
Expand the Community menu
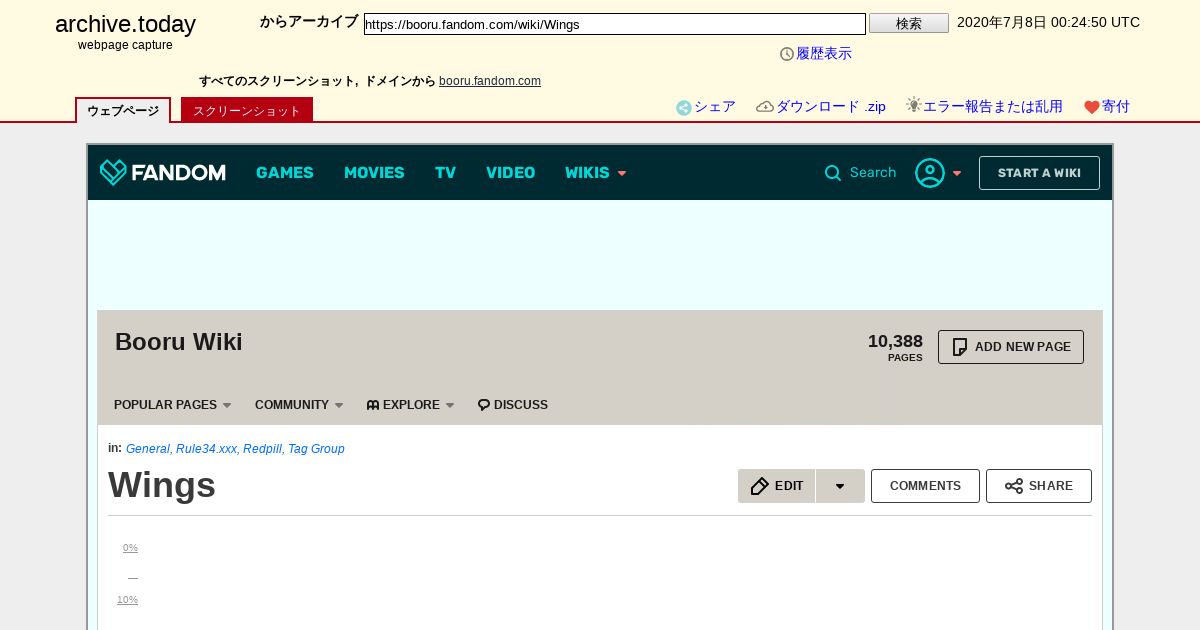point(299,405)
